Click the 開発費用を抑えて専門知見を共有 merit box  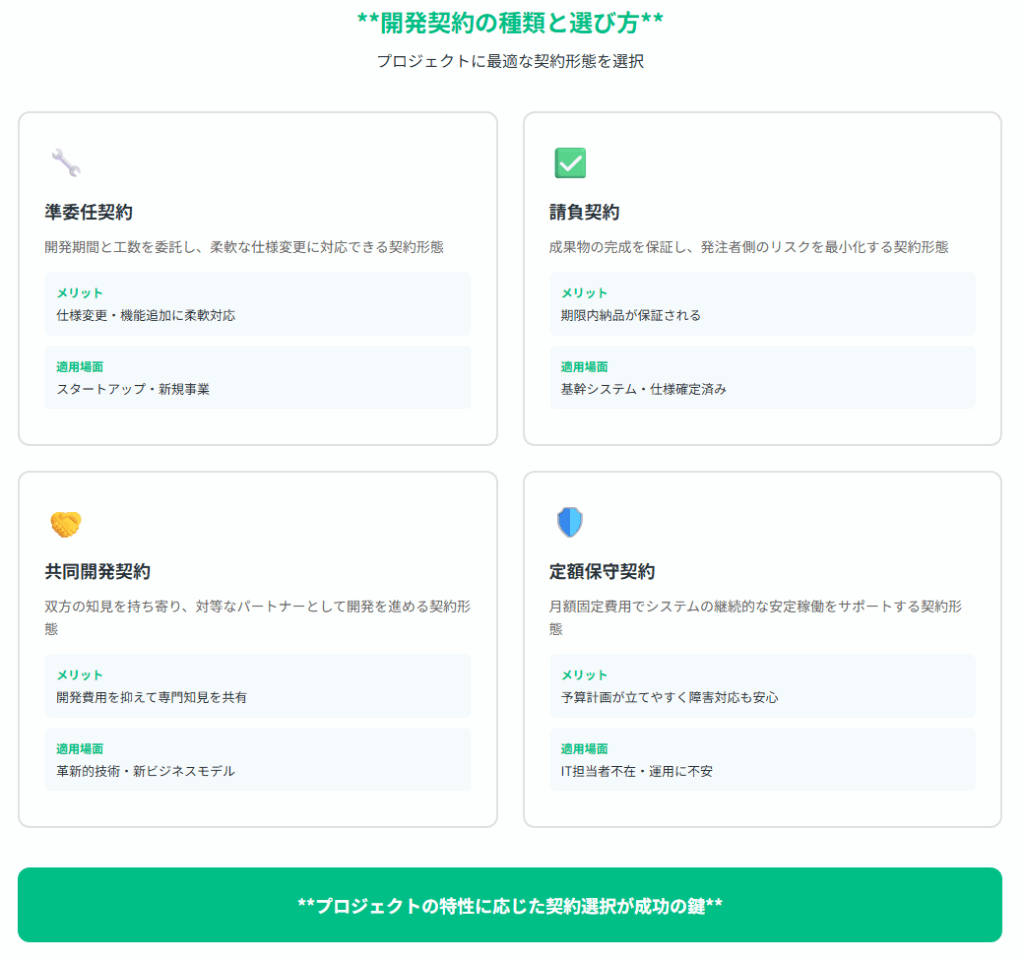pos(257,686)
